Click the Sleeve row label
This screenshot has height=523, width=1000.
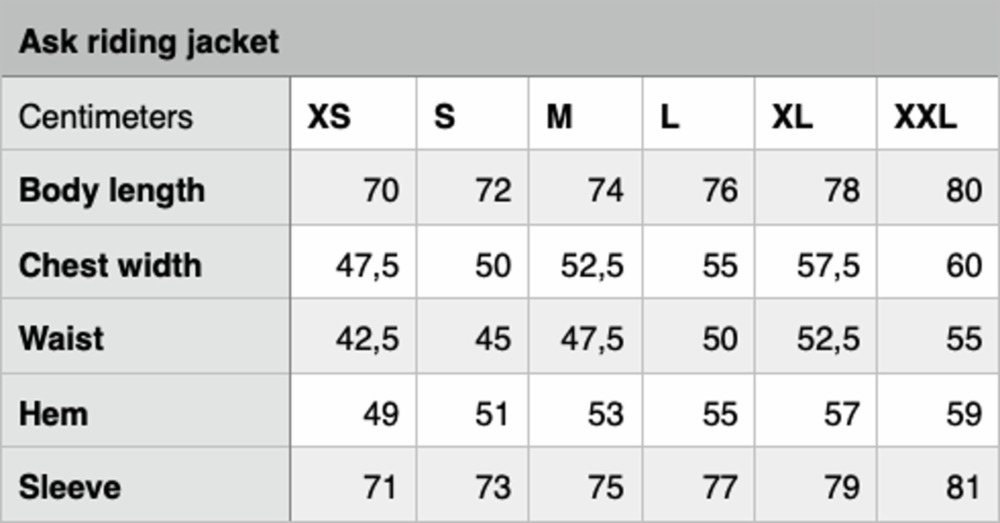click(x=70, y=487)
